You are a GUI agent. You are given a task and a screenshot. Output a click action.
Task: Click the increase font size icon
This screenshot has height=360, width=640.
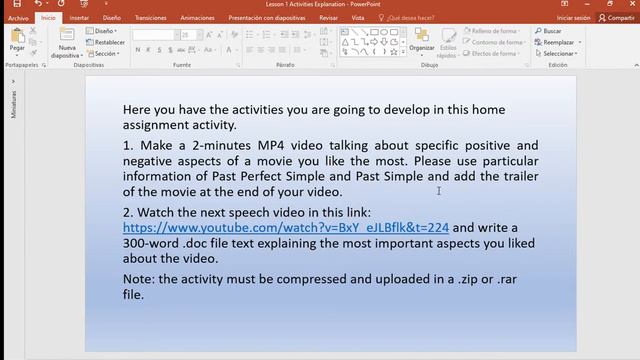pos(209,35)
